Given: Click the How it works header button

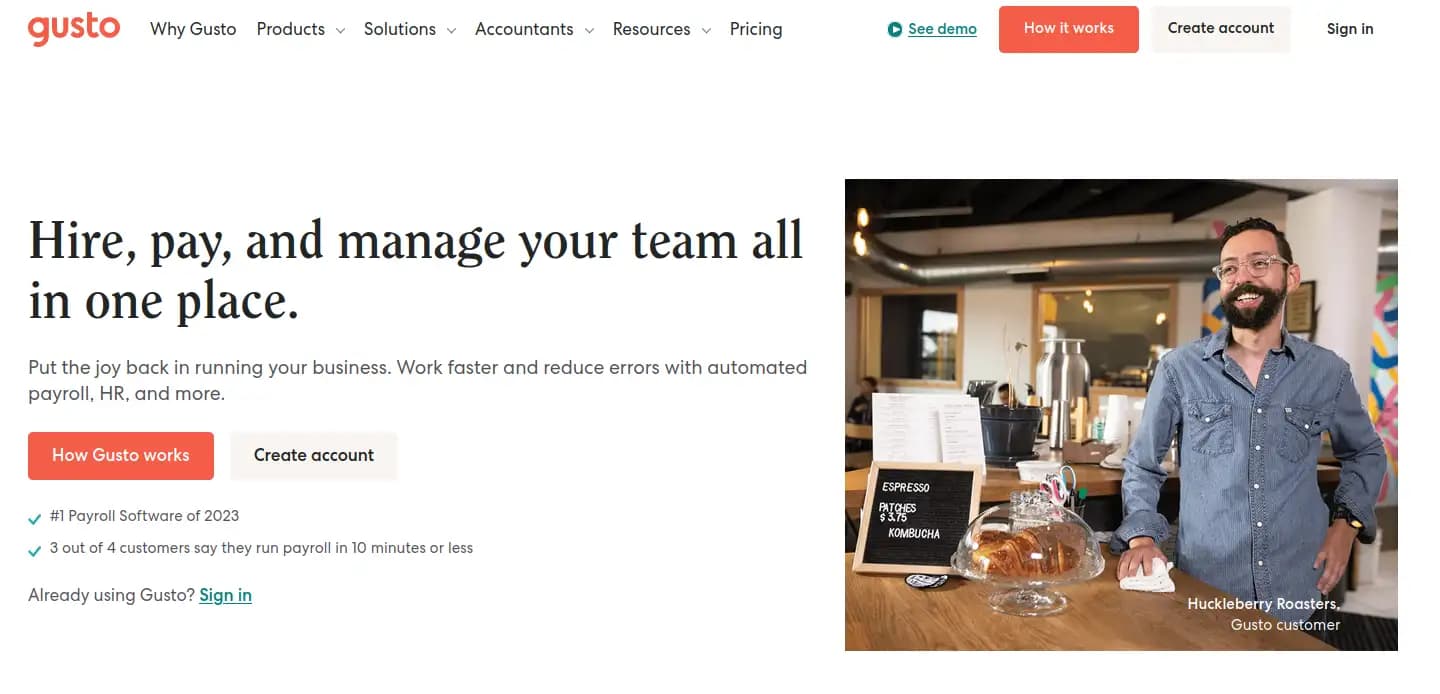Looking at the screenshot, I should tap(1068, 29).
